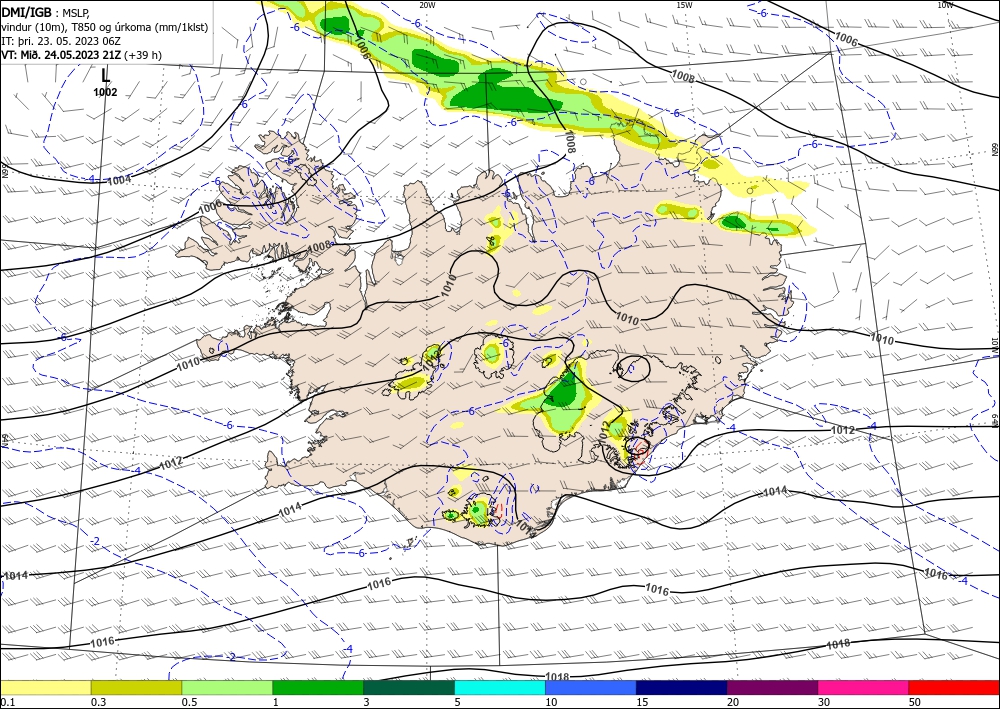Click the '20W' longitude label
Viewport: 1000px width, 709px height.
tap(427, 5)
